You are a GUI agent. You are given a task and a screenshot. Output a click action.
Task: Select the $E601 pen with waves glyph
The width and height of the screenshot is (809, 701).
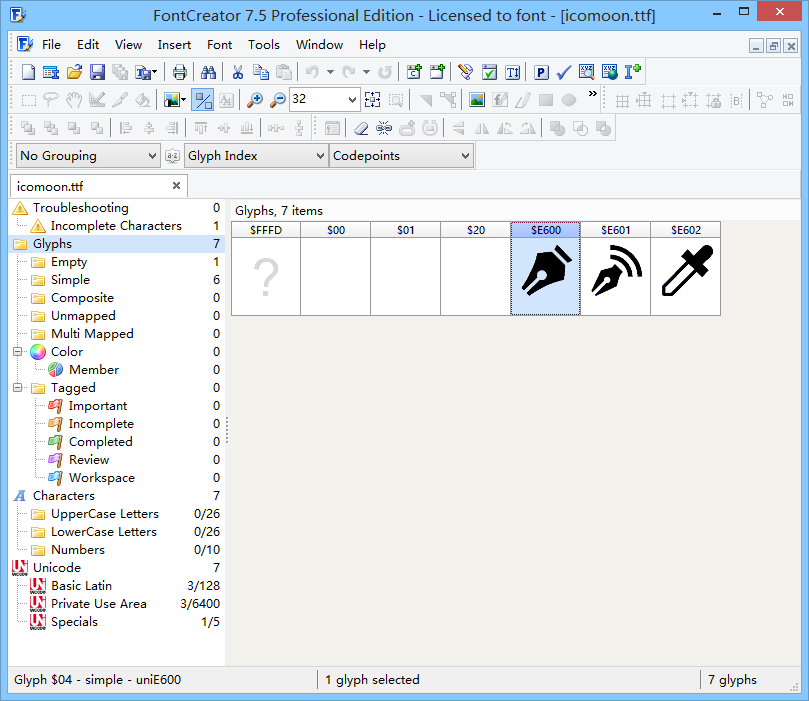(x=616, y=268)
